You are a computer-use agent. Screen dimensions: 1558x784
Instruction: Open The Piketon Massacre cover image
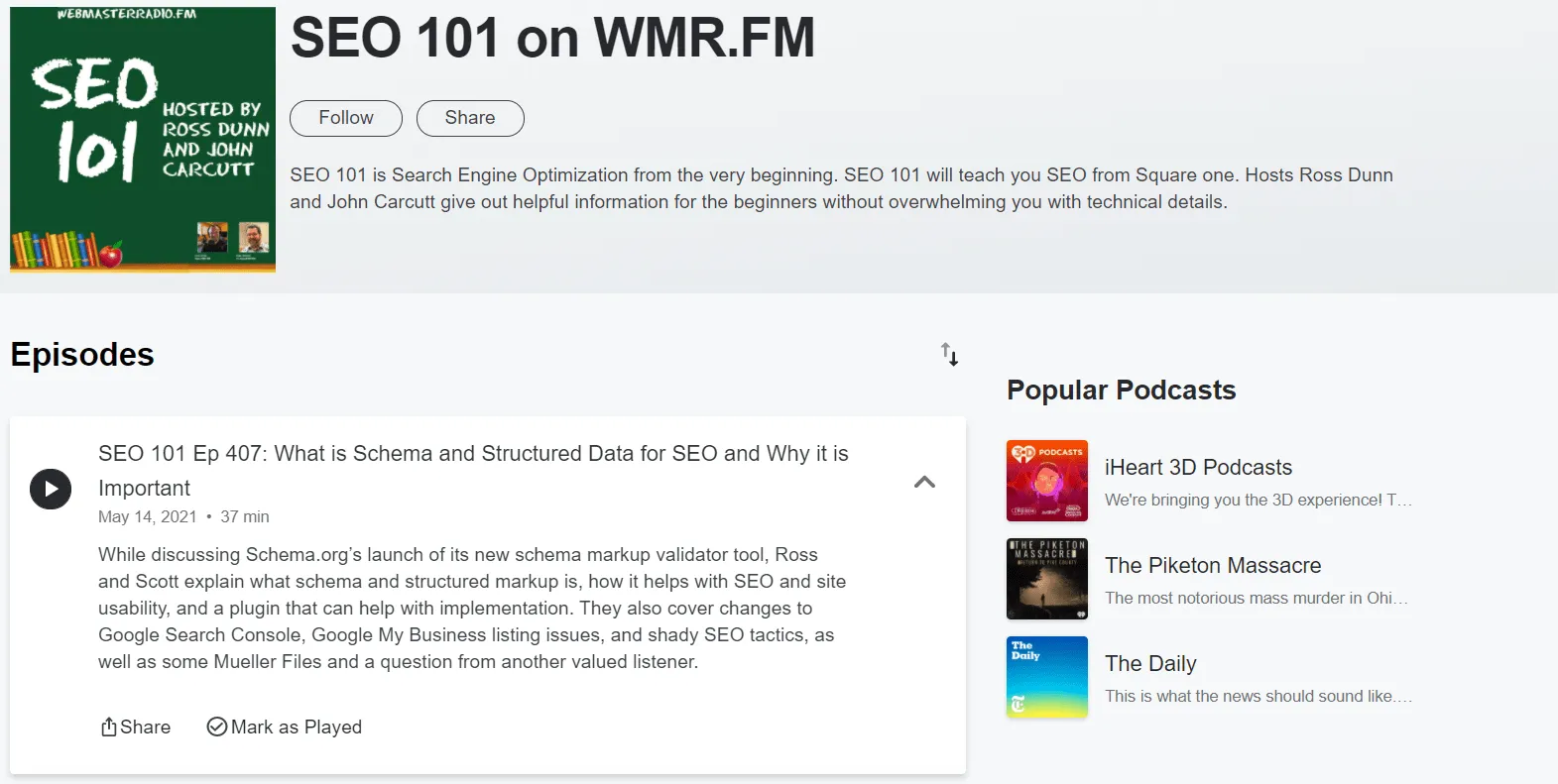(1046, 579)
